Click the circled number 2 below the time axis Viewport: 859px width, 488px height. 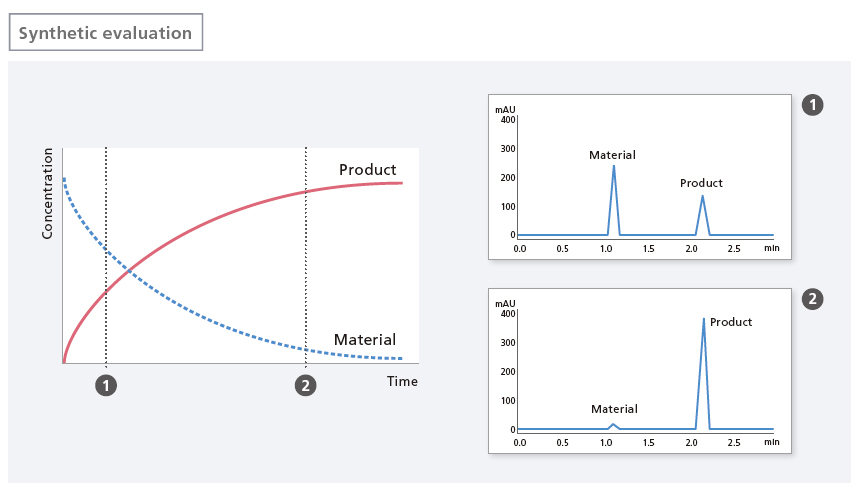point(306,384)
